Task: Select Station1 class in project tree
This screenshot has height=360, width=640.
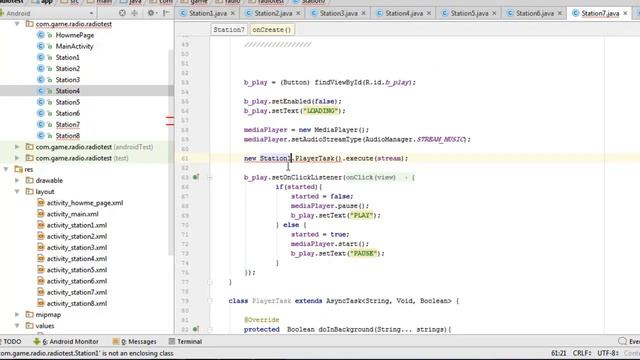Action: [67, 58]
